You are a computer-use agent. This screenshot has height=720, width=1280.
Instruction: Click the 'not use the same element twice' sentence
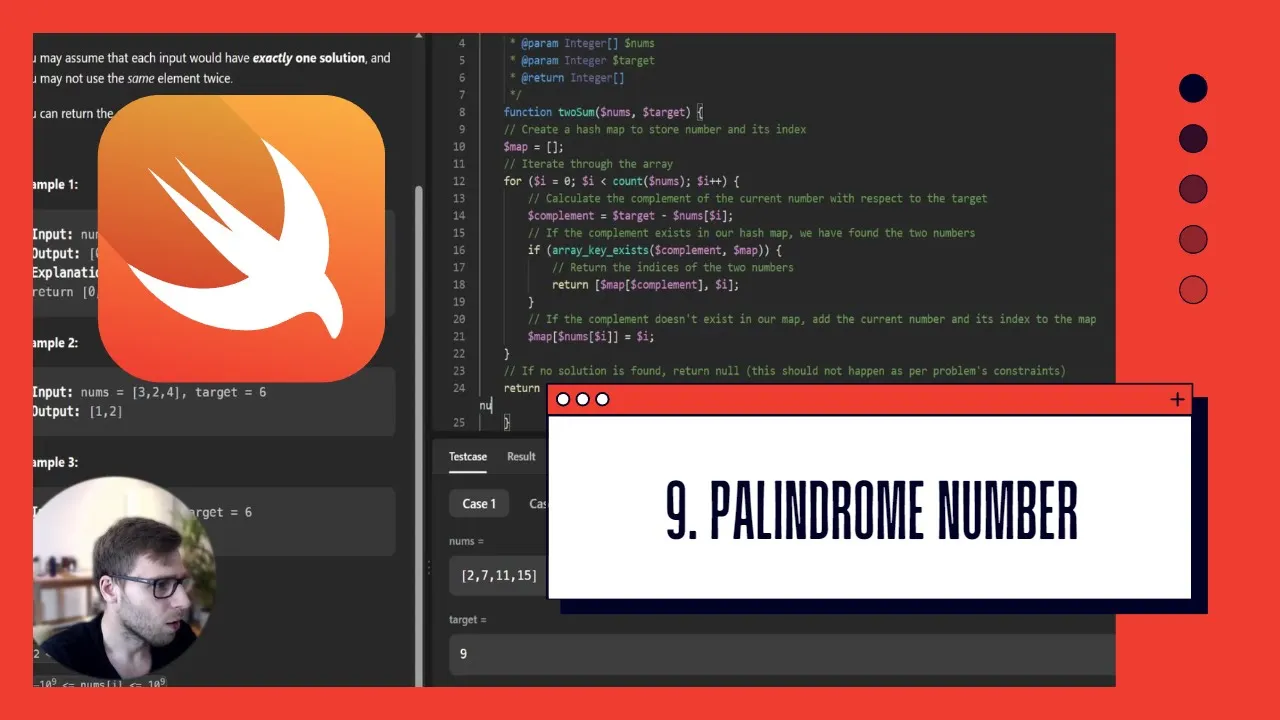click(x=133, y=78)
